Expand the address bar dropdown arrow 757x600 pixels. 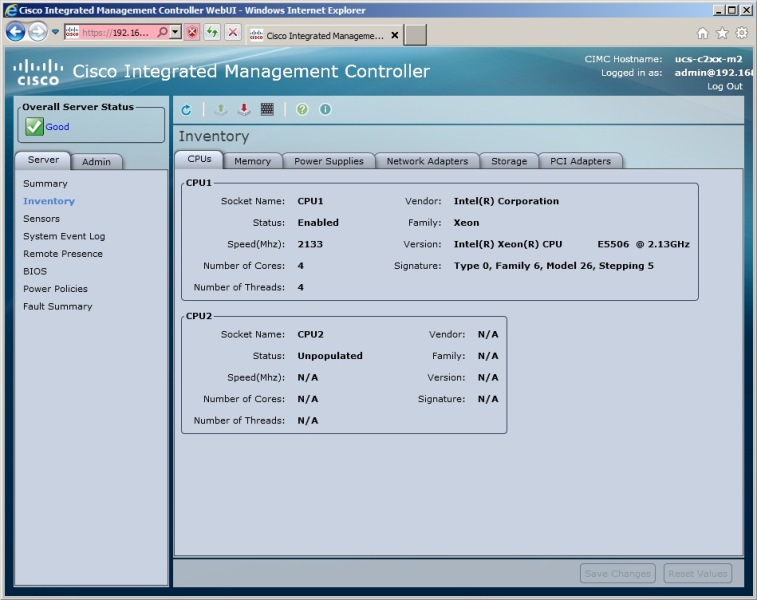coord(176,32)
